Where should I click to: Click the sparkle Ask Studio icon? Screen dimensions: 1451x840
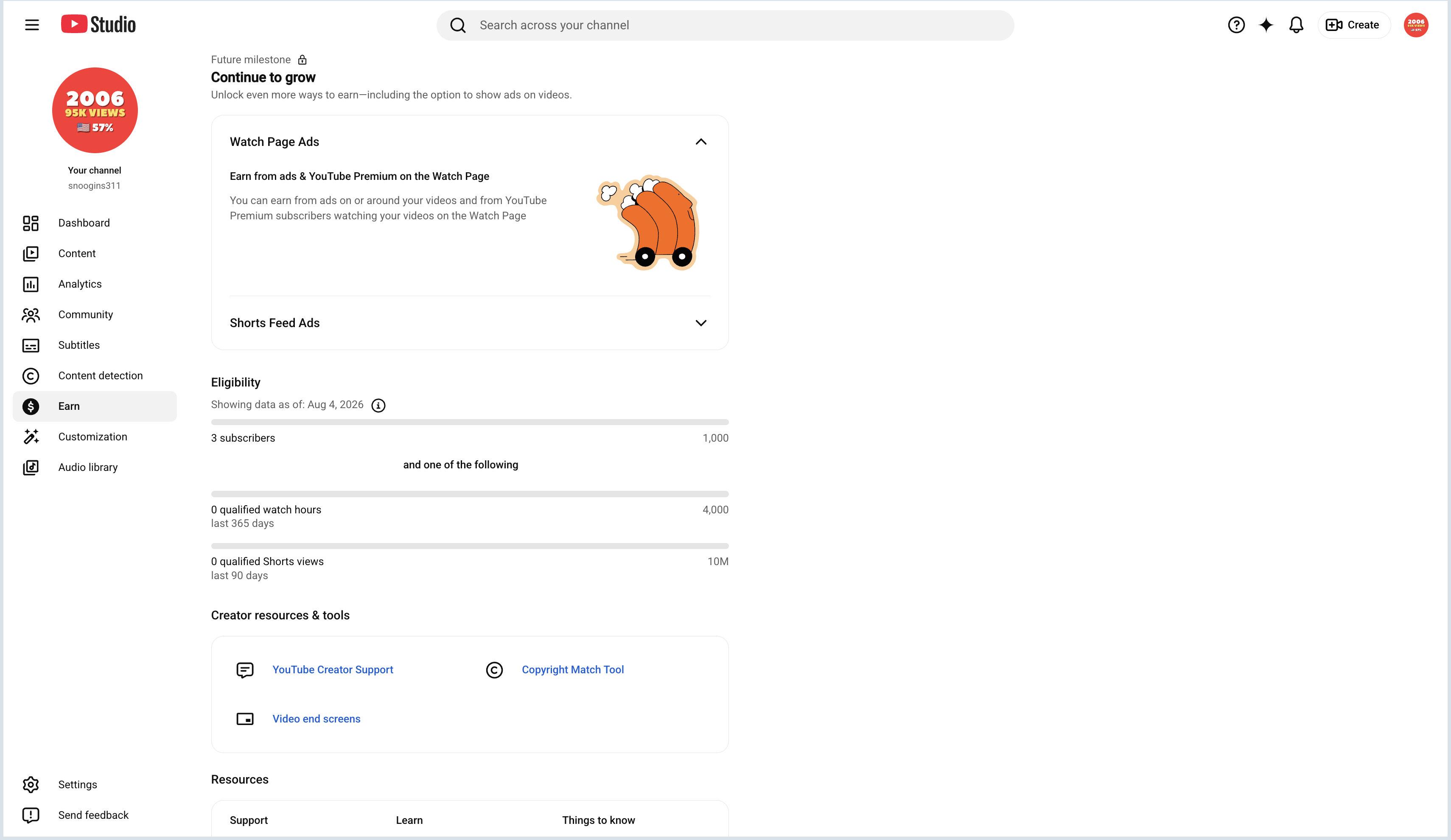[1266, 25]
